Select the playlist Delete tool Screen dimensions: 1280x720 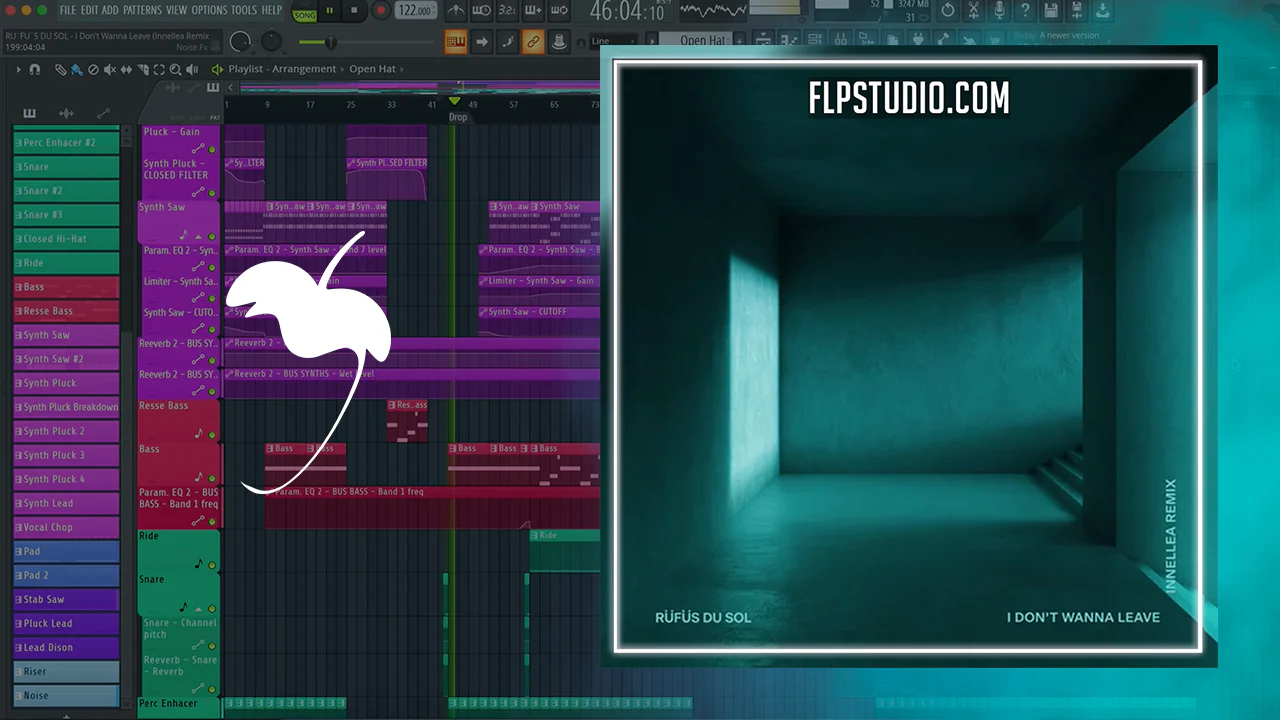point(93,70)
